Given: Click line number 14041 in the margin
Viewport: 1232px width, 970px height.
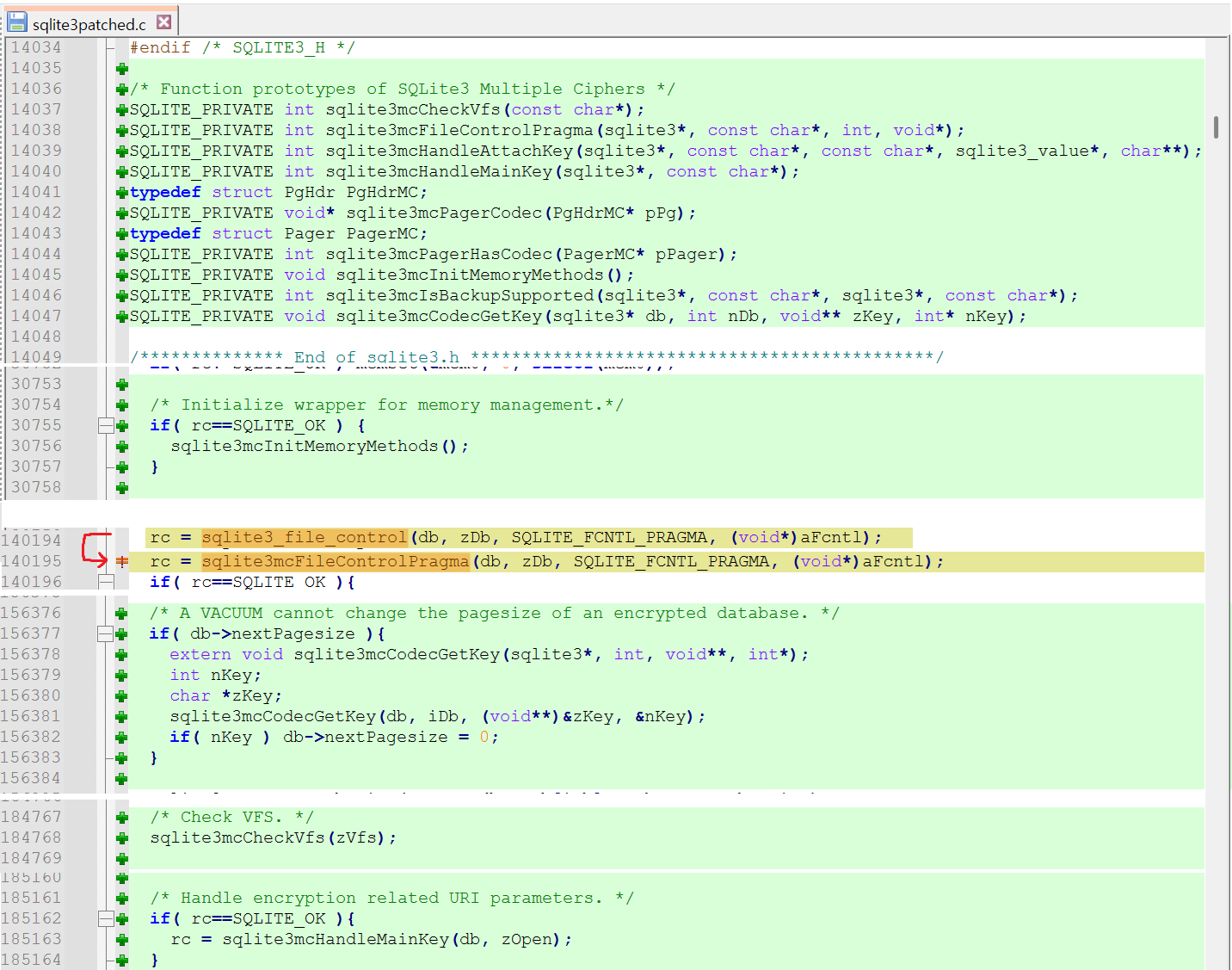Looking at the screenshot, I should (x=36, y=192).
